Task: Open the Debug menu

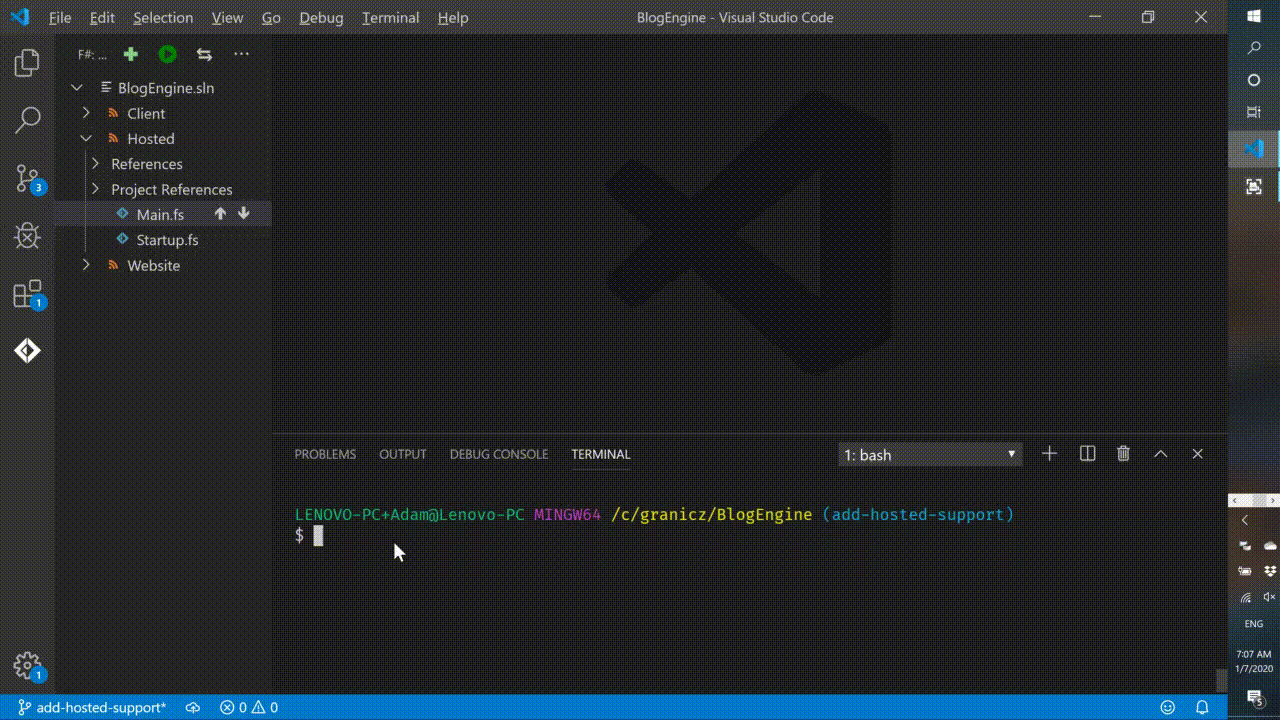Action: point(321,17)
